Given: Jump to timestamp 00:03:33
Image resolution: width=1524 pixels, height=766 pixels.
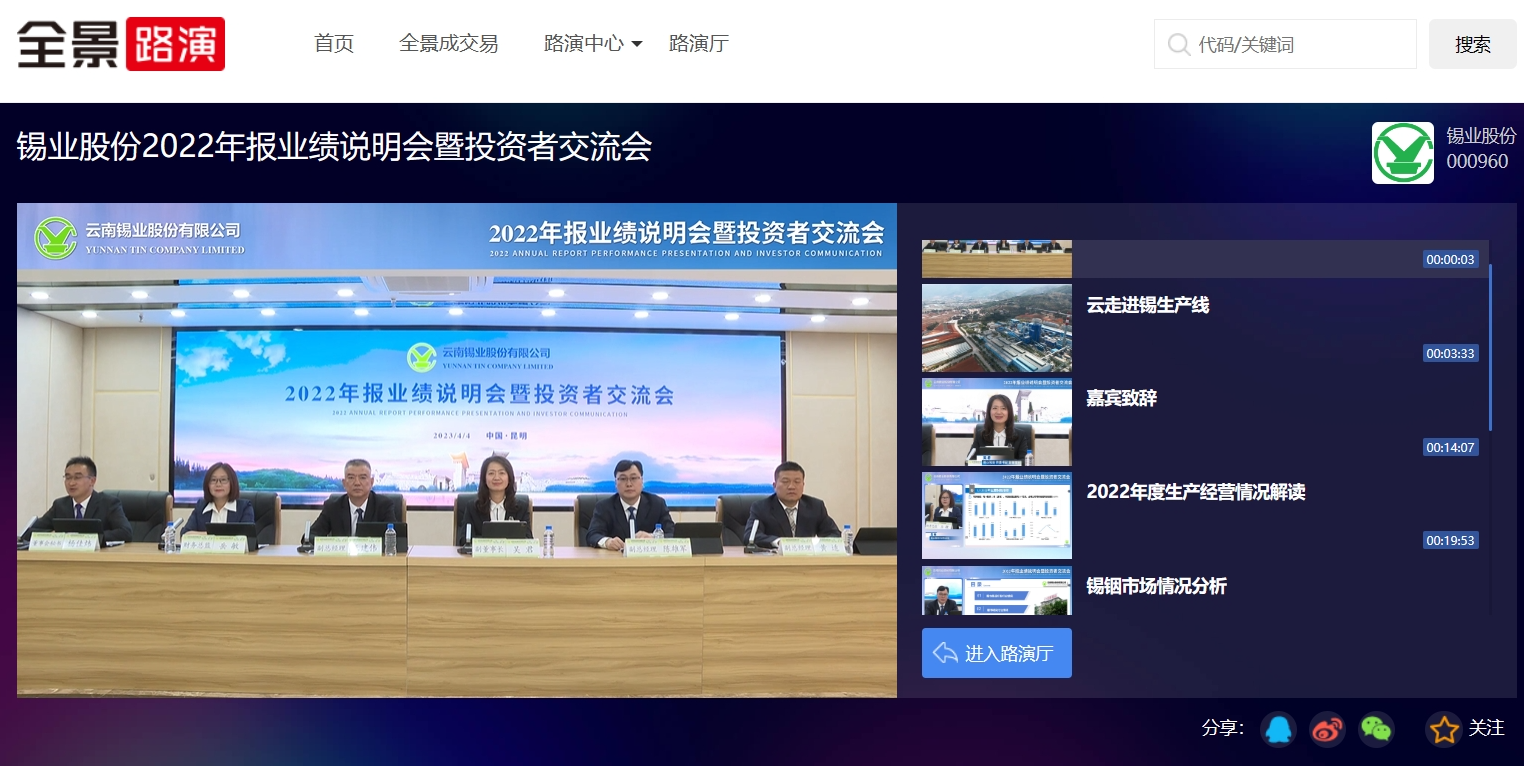Looking at the screenshot, I should [1451, 353].
